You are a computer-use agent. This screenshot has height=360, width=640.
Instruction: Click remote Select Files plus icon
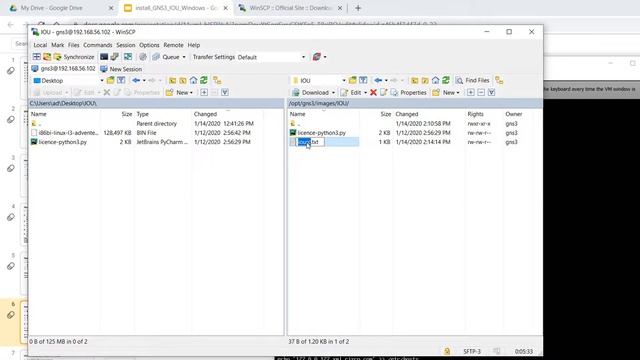click(x=471, y=93)
